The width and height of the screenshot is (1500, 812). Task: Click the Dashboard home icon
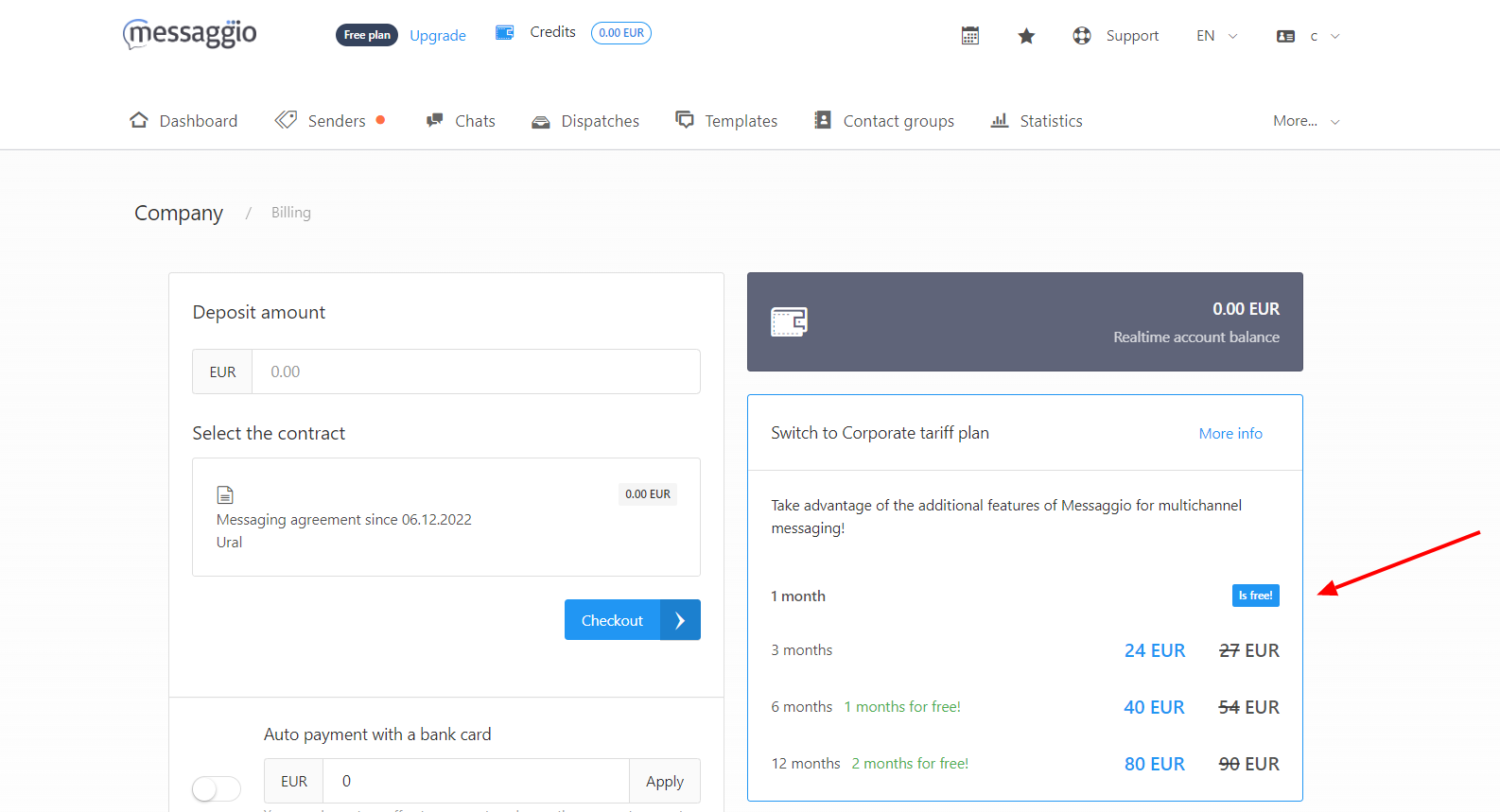click(x=139, y=120)
